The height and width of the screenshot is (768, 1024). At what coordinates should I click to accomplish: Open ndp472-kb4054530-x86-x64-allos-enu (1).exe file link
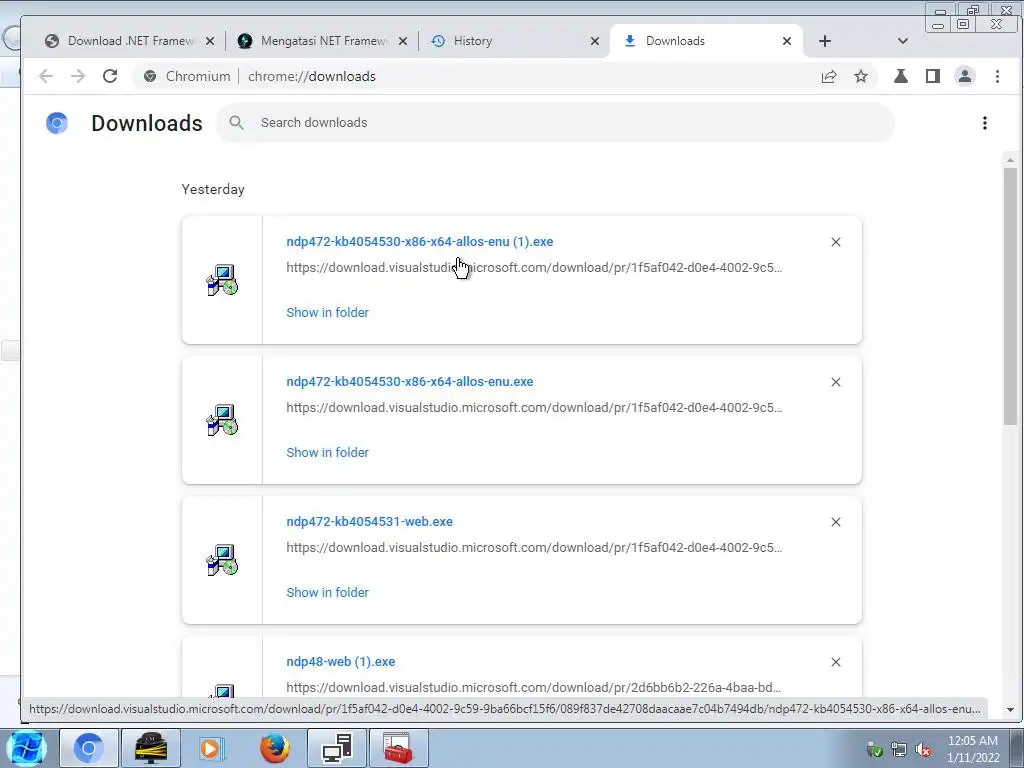[419, 242]
